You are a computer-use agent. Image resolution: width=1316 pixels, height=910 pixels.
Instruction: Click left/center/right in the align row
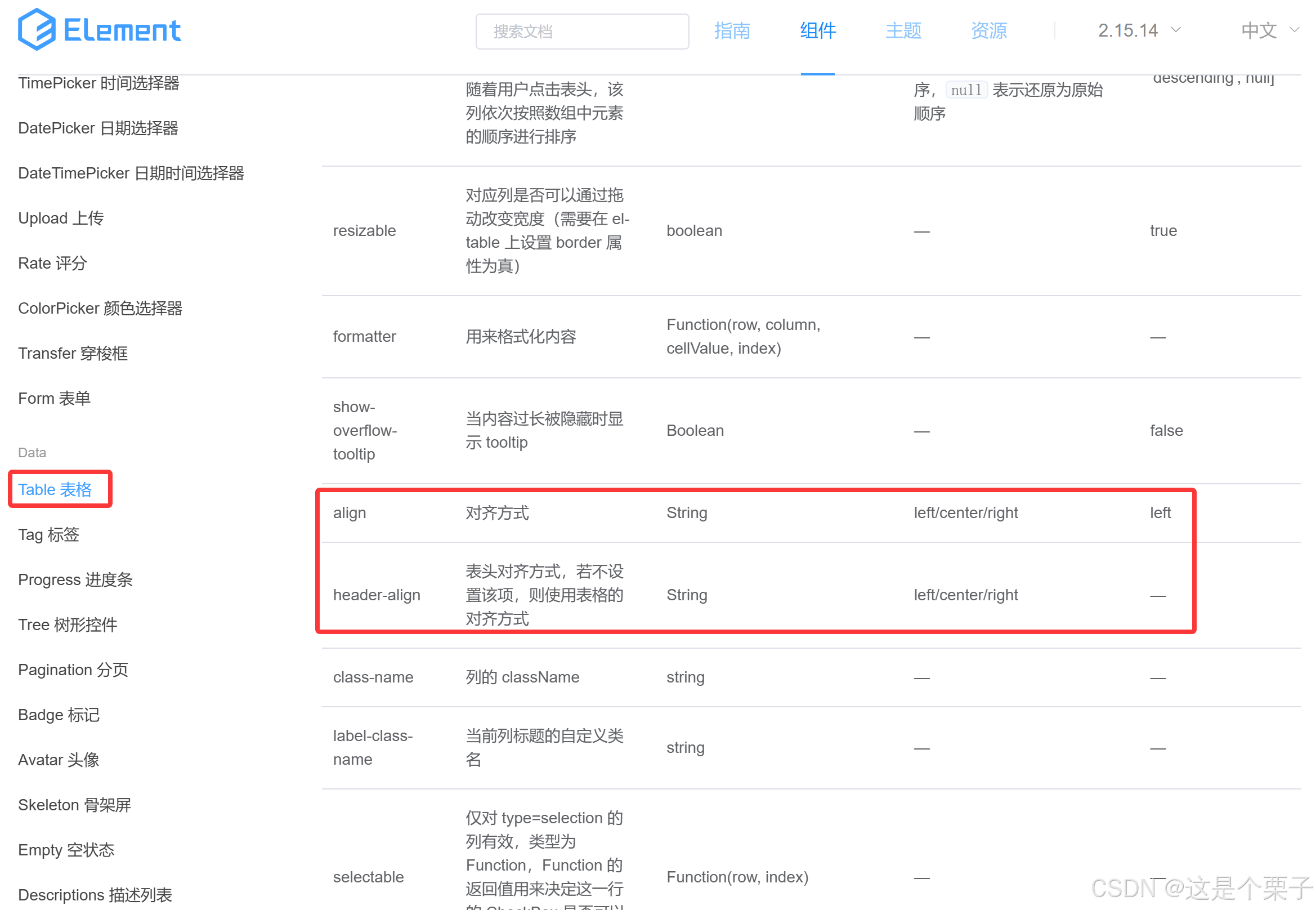point(966,513)
